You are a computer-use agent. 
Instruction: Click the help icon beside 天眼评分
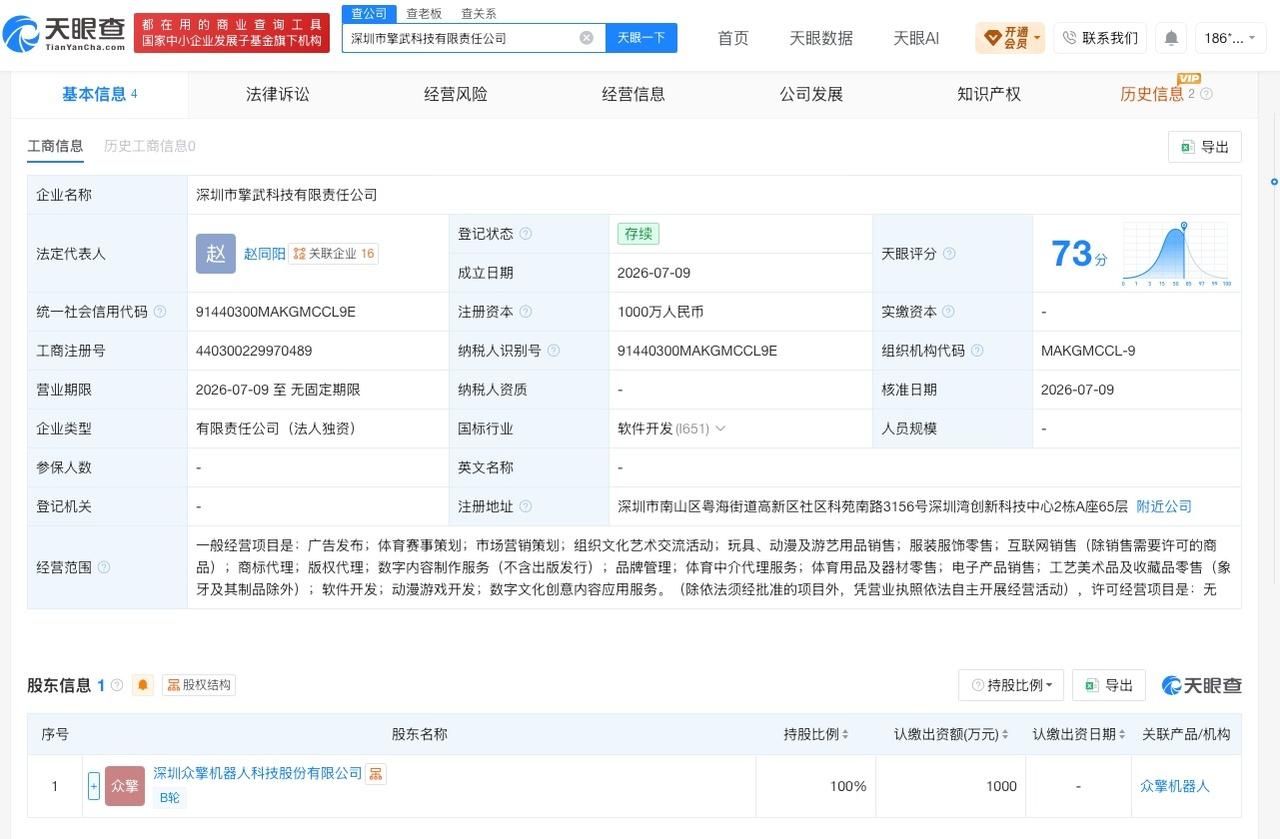tap(949, 254)
